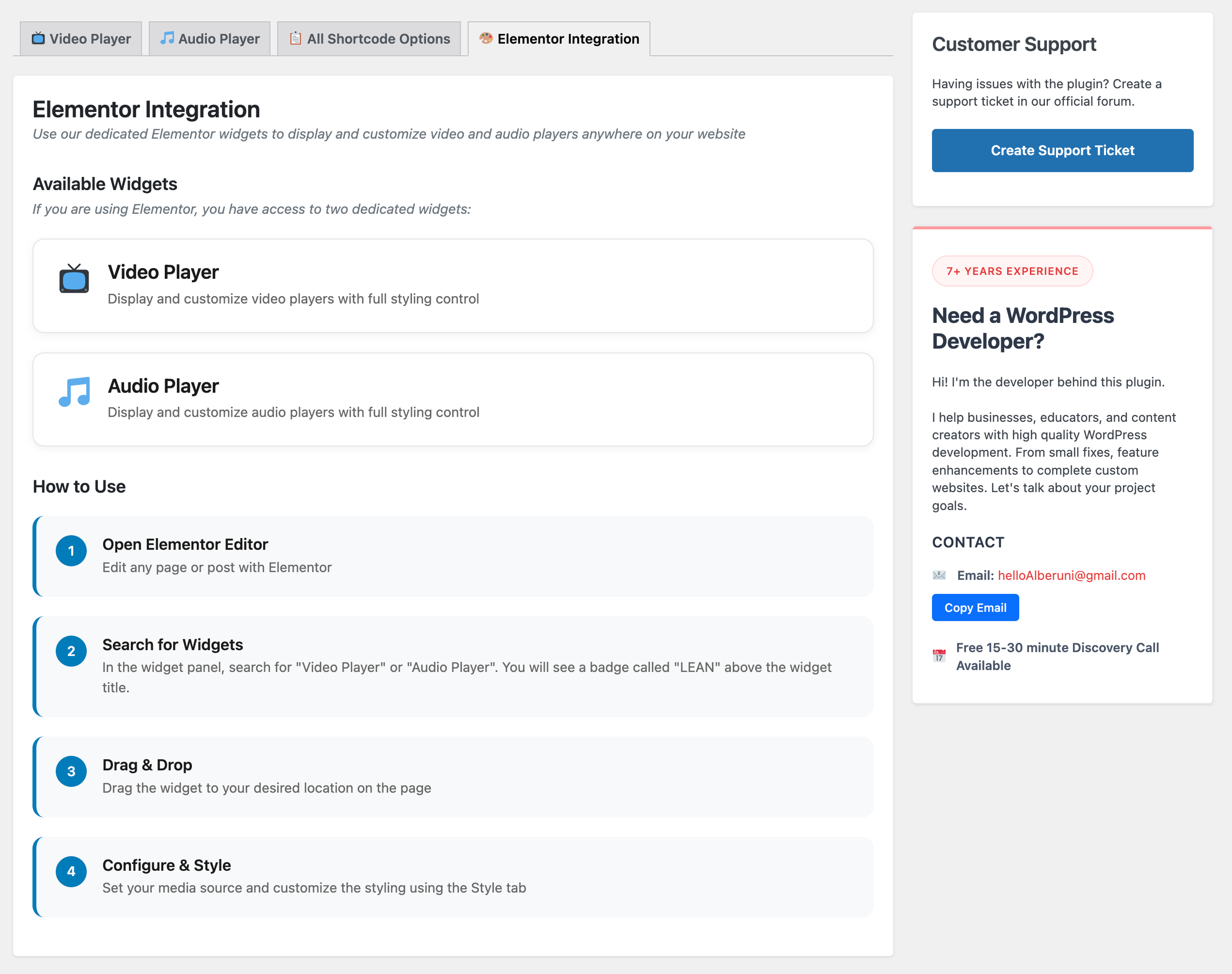The width and height of the screenshot is (1232, 974).
Task: Click the 7+ Years Experience badge
Action: (x=1012, y=271)
